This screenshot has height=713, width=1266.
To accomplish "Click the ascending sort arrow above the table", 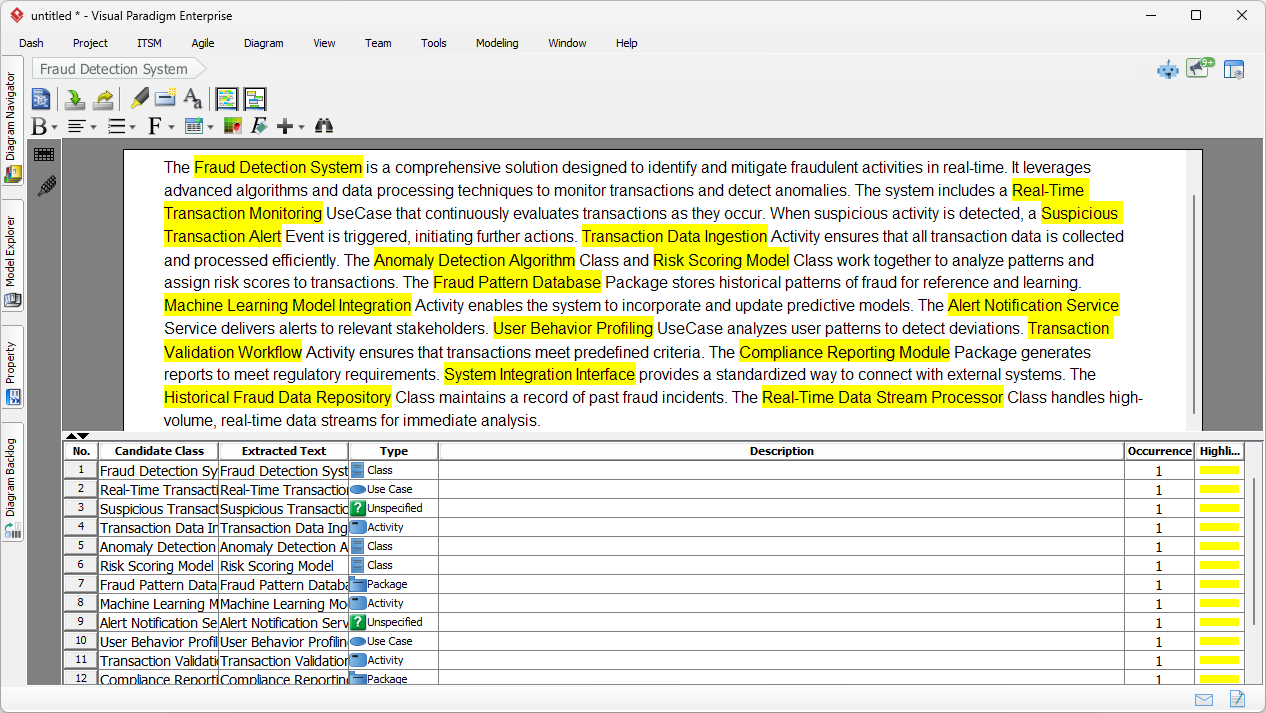I will (69, 435).
